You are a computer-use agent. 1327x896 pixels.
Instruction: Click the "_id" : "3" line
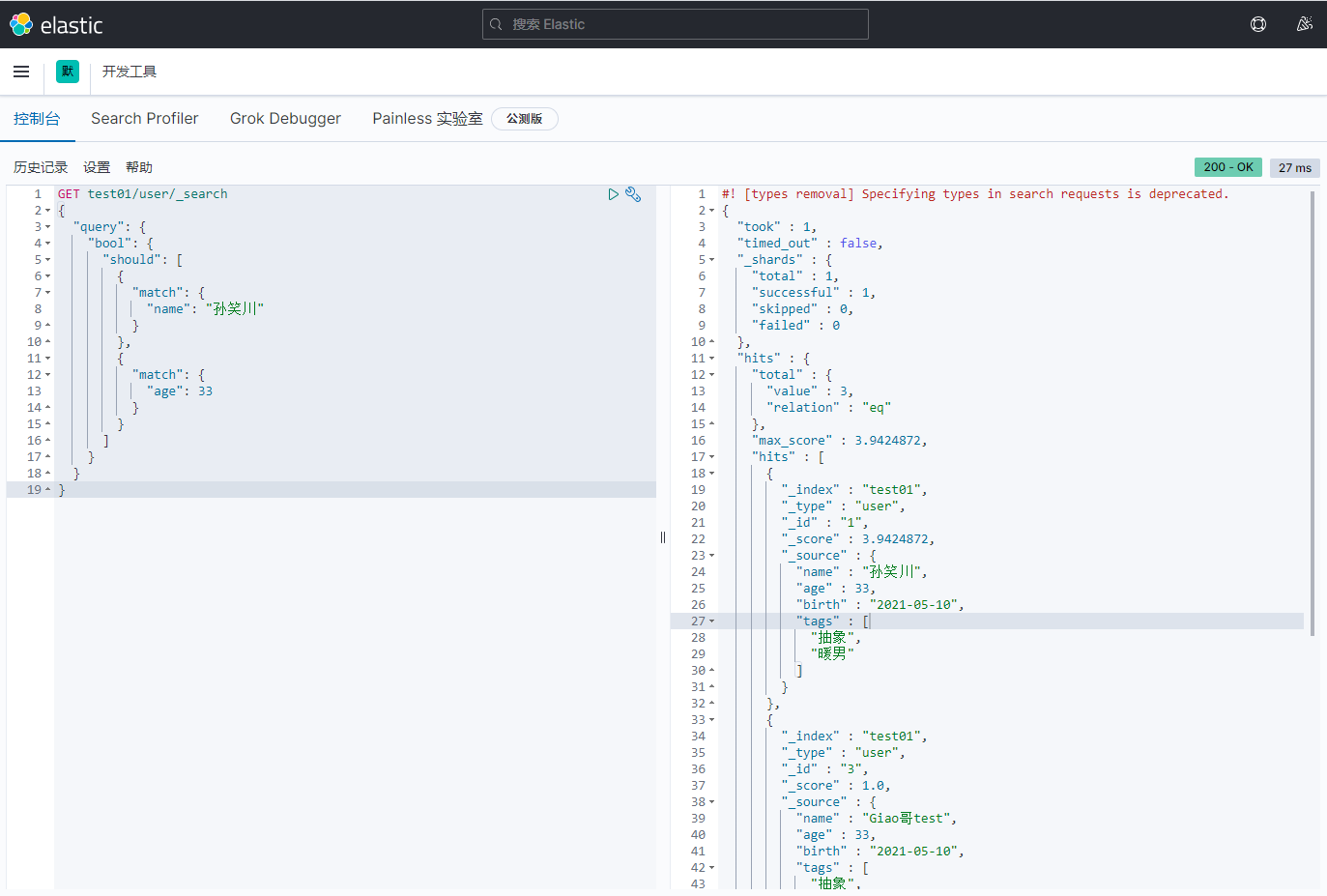825,769
